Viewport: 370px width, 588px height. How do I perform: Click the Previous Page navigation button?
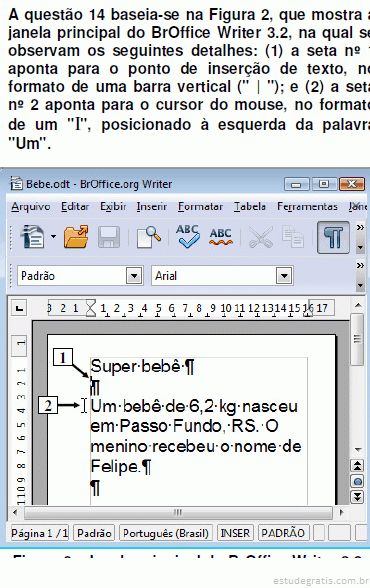[358, 466]
